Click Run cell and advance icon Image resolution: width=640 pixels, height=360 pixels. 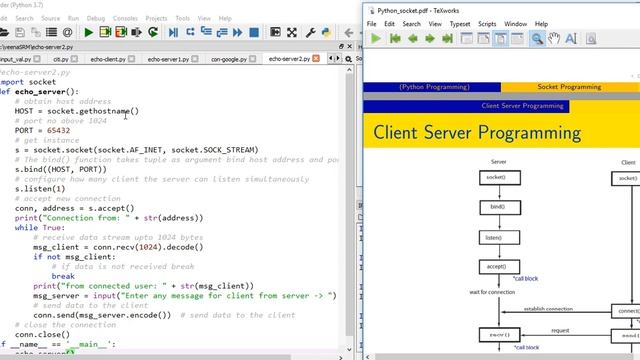121,32
